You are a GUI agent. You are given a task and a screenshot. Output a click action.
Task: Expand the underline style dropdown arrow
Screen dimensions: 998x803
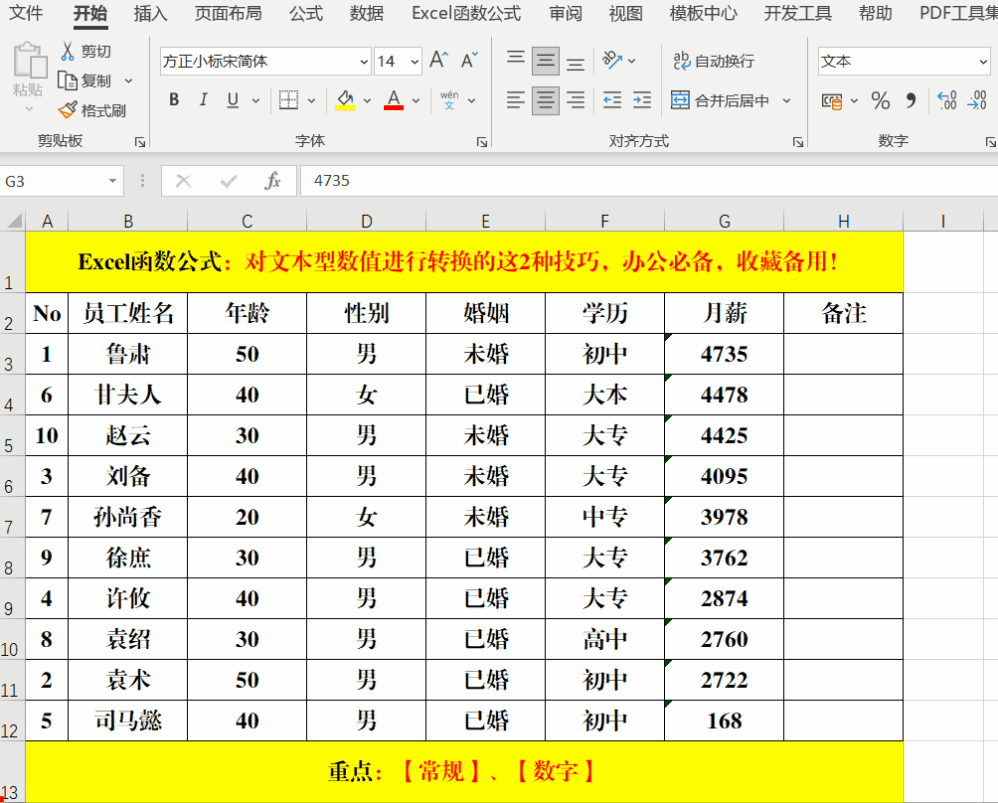click(256, 101)
